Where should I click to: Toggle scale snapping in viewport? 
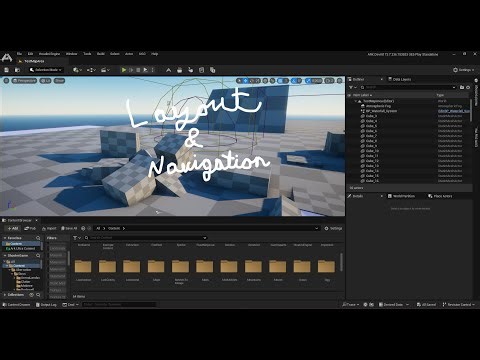[x=308, y=81]
